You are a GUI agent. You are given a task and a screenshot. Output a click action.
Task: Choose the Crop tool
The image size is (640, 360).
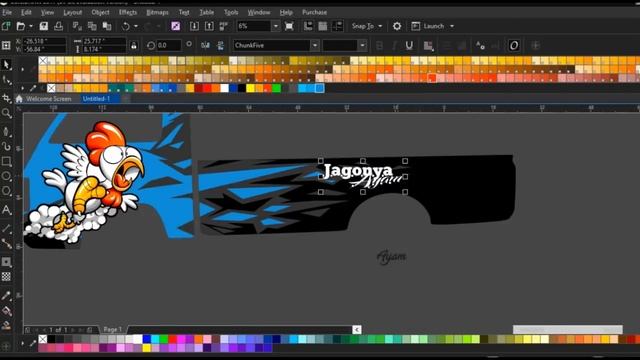click(6, 98)
